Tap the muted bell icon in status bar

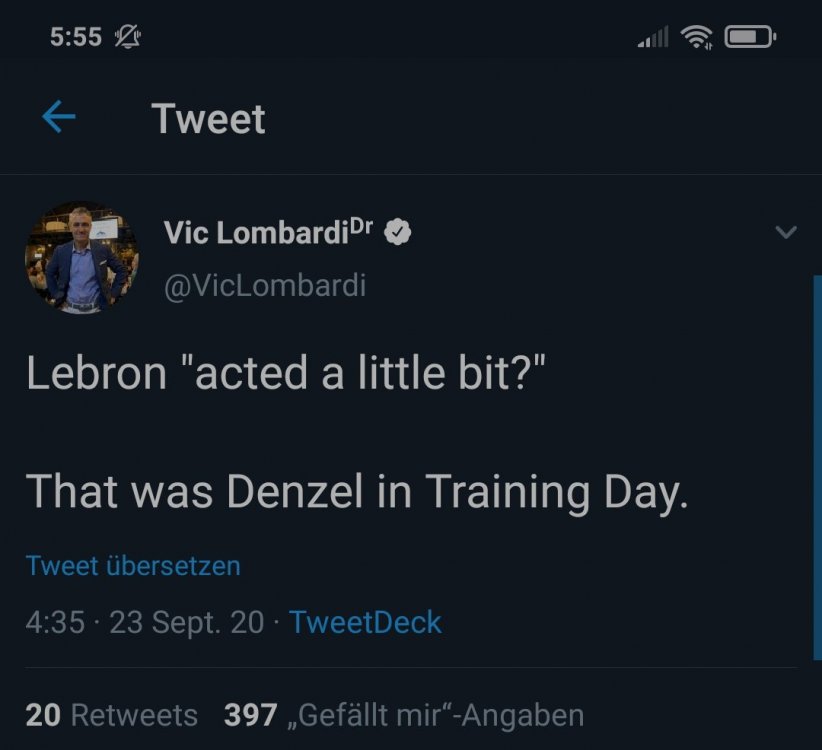[x=128, y=37]
